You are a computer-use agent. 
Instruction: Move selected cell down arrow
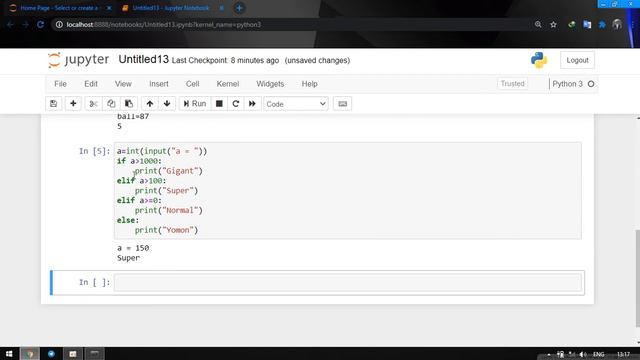167,104
